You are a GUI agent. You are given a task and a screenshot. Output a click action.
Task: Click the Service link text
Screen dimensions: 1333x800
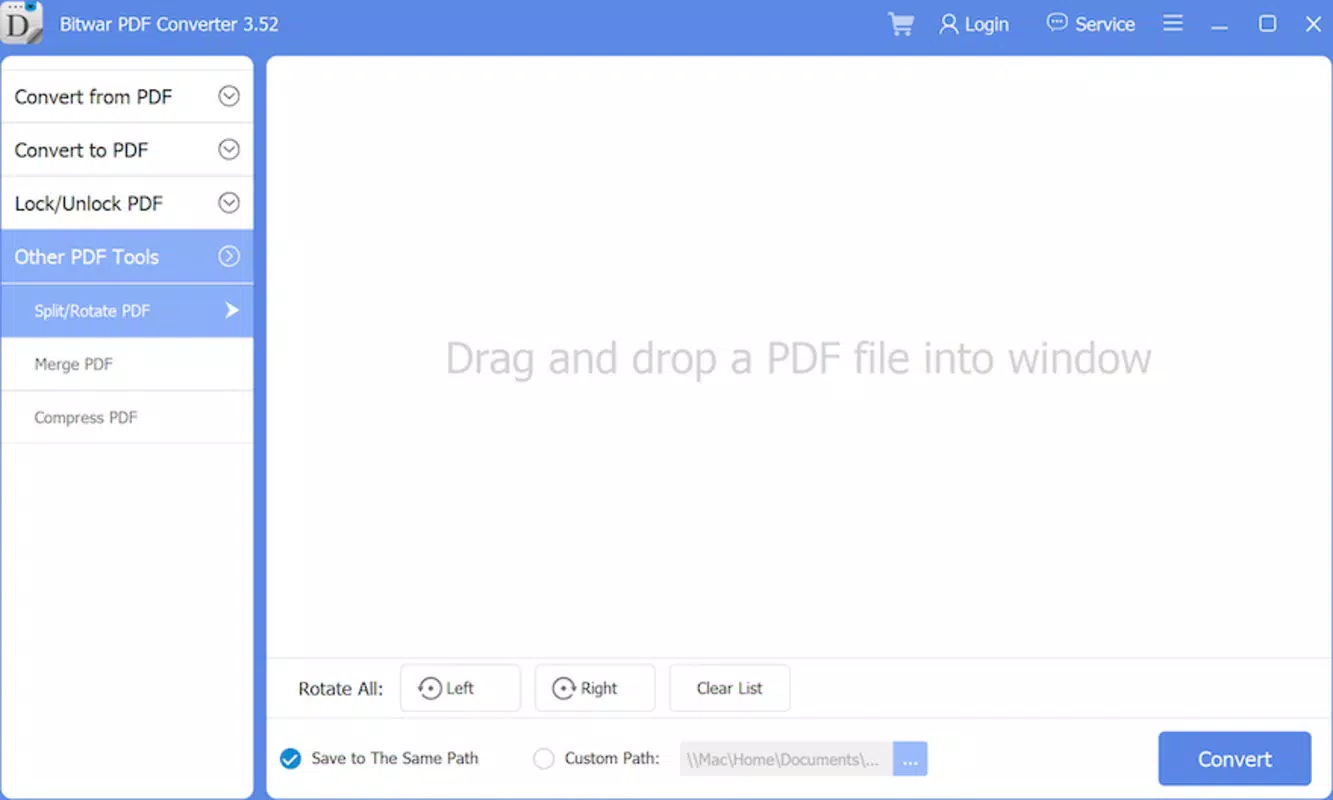tap(1105, 24)
